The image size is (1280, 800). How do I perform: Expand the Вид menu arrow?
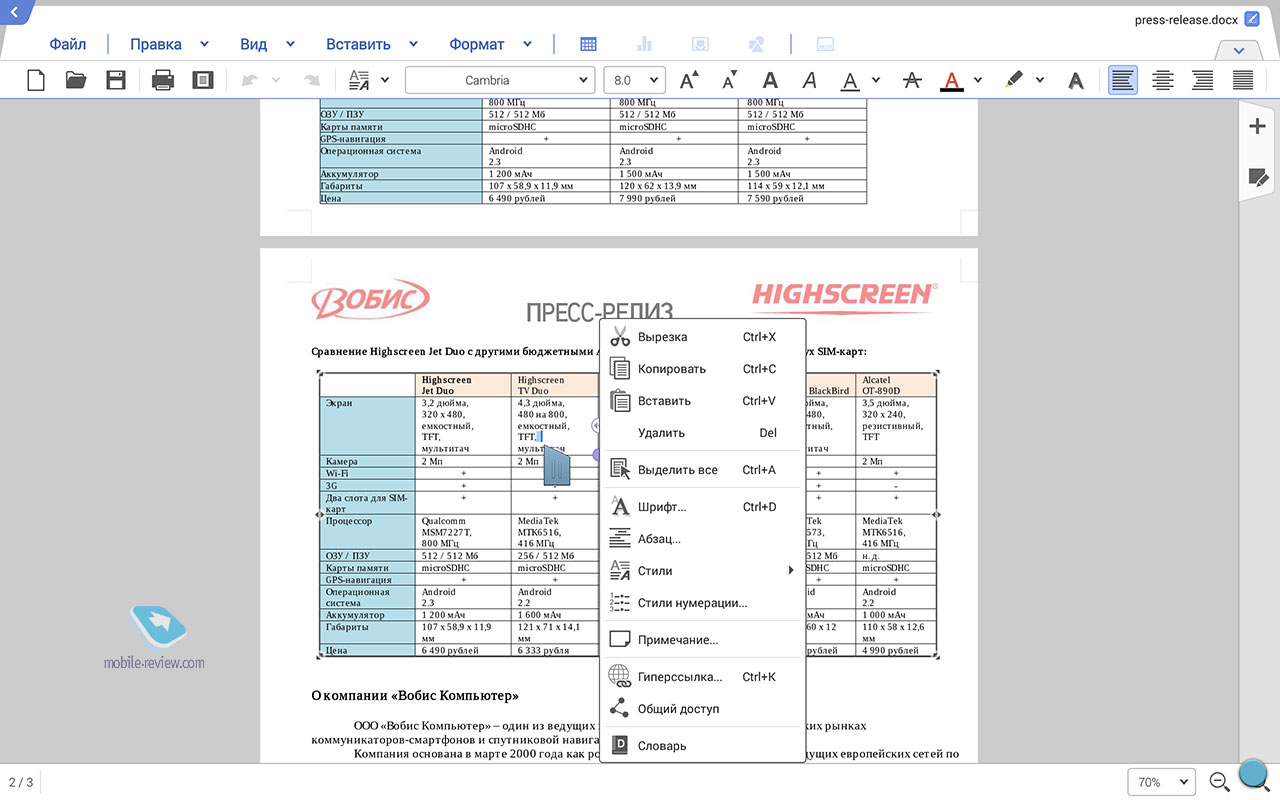tap(290, 44)
